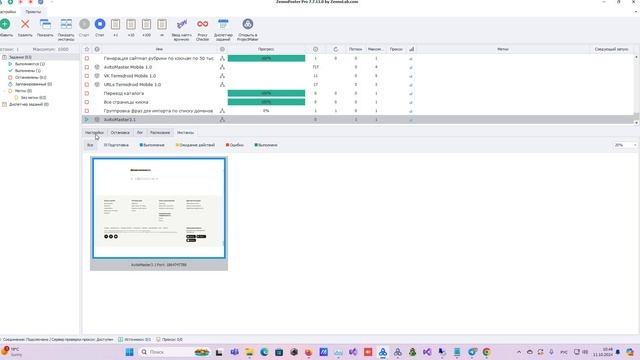Image resolution: width=640 pixels, height=360 pixels.
Task: Toggle stop square of 'Генерация сайтмап' row
Action: pyautogui.click(x=87, y=58)
